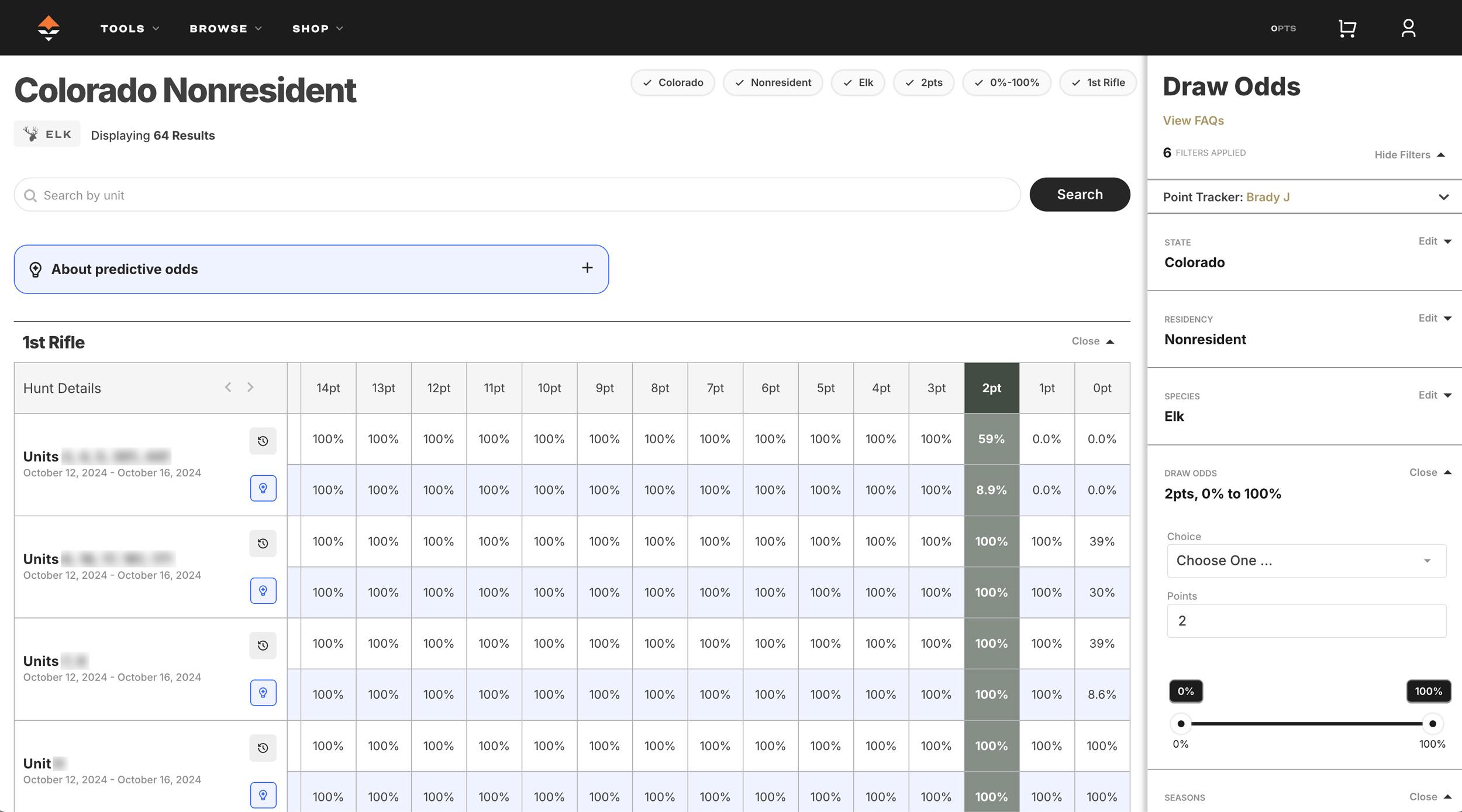Open the shopping cart
This screenshot has height=812, width=1462.
point(1346,27)
